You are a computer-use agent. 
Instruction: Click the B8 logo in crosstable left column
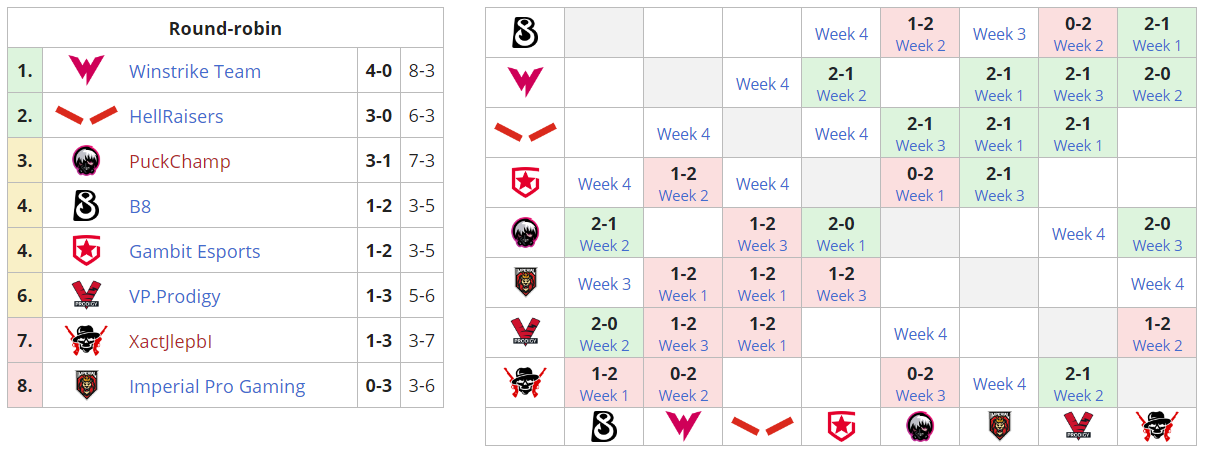[525, 34]
